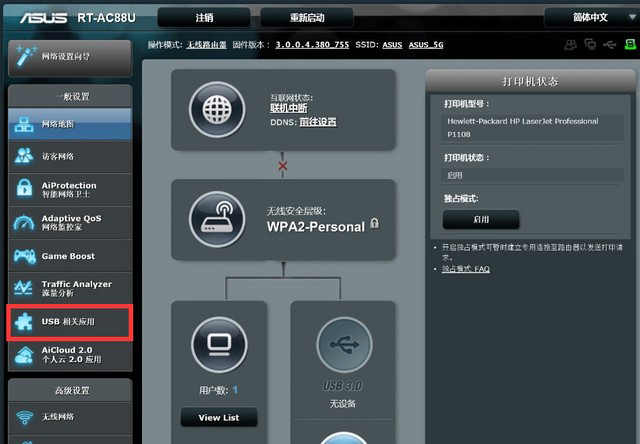Click the 启用 printer status value
640x444 pixels.
(454, 175)
